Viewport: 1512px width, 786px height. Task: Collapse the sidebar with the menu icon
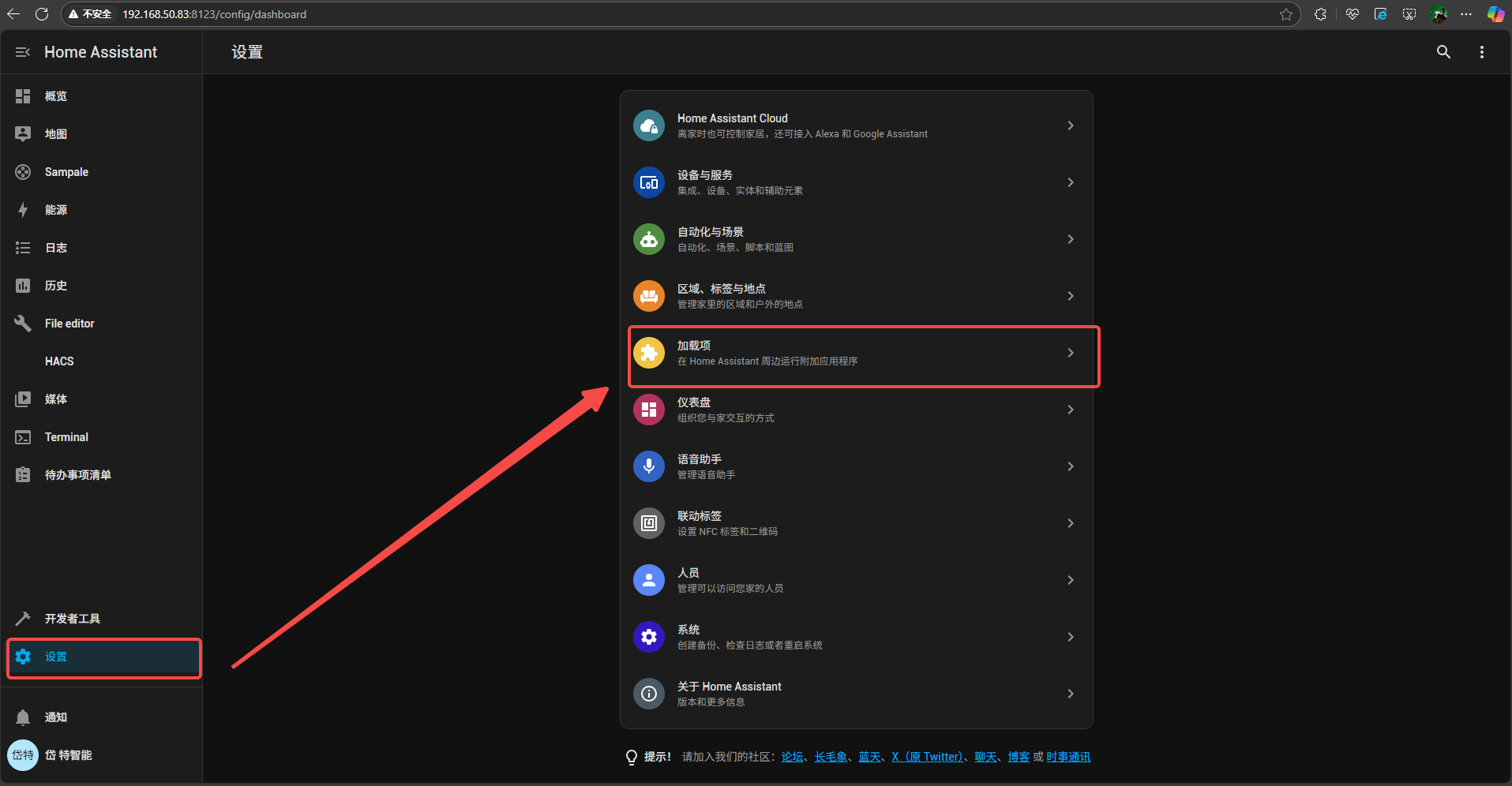click(x=23, y=52)
